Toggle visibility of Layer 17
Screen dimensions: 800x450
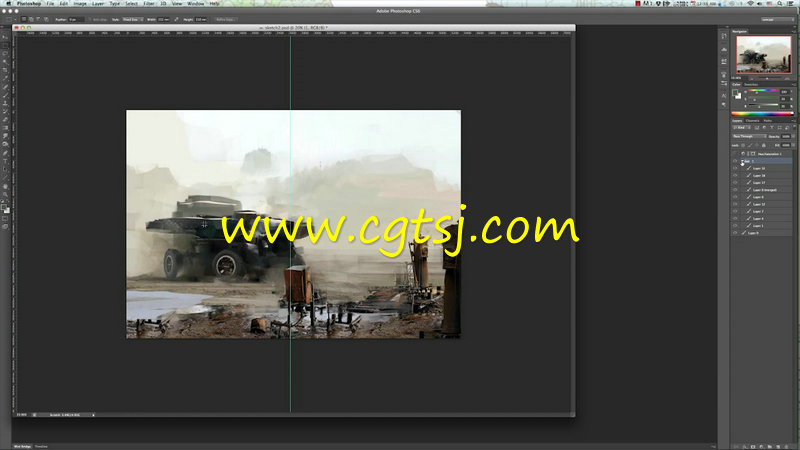point(735,183)
